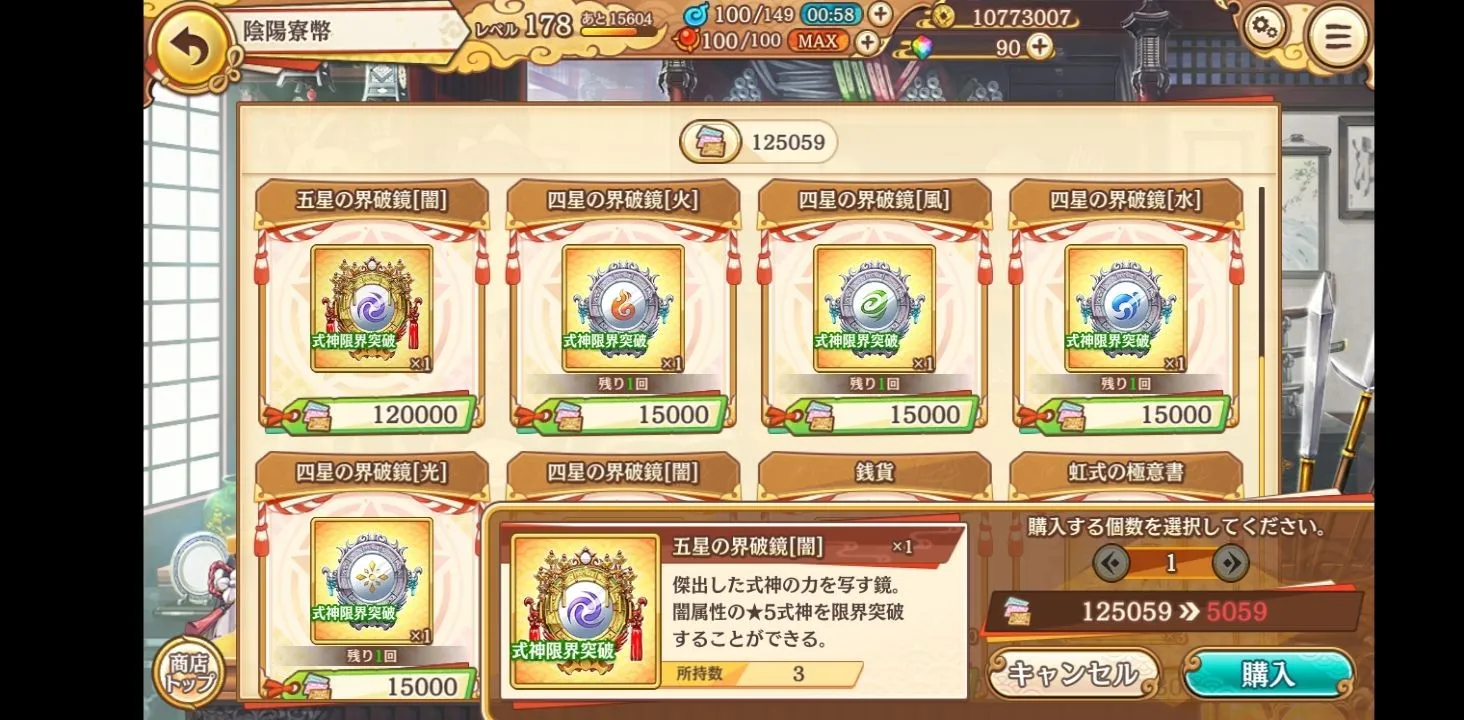The image size is (1464, 720).
Task: Select 四星の界破鏡[風] wind mirror item
Action: point(875,305)
